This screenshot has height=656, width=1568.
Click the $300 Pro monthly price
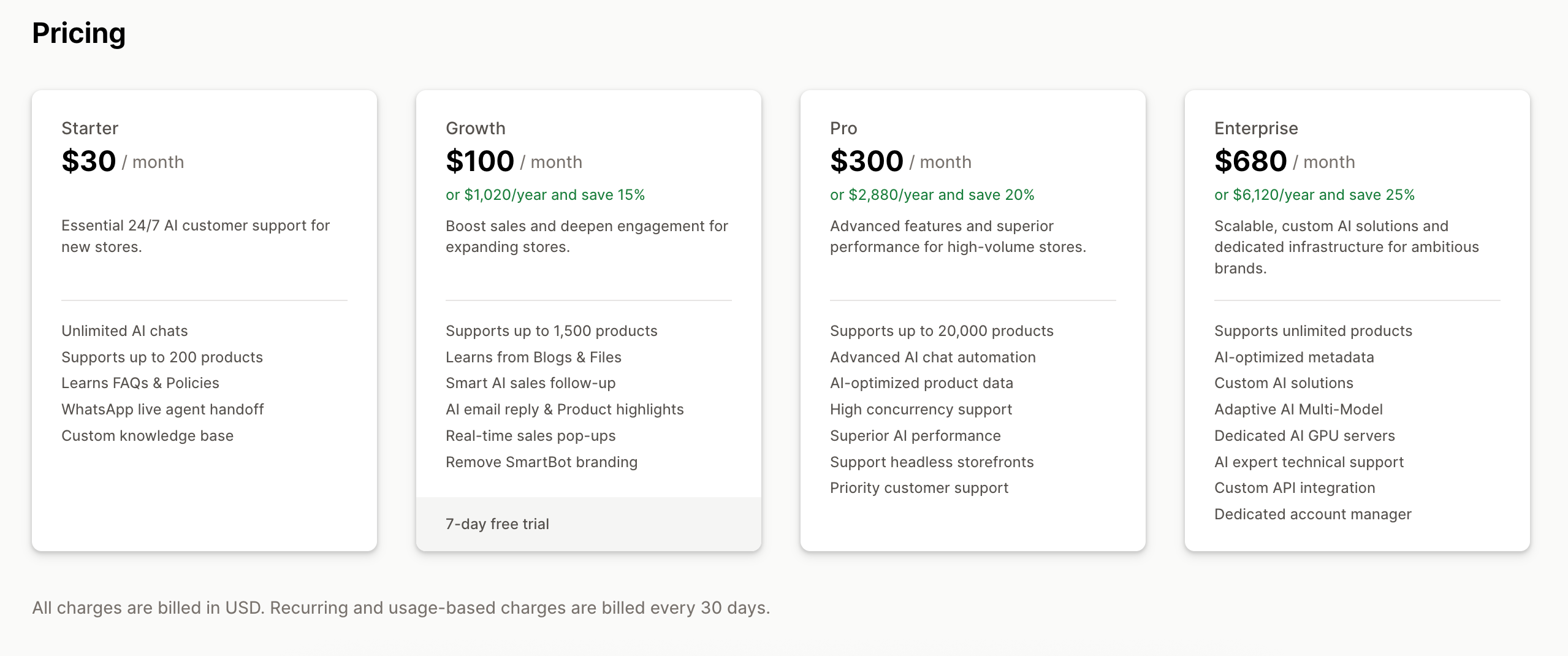tap(866, 161)
